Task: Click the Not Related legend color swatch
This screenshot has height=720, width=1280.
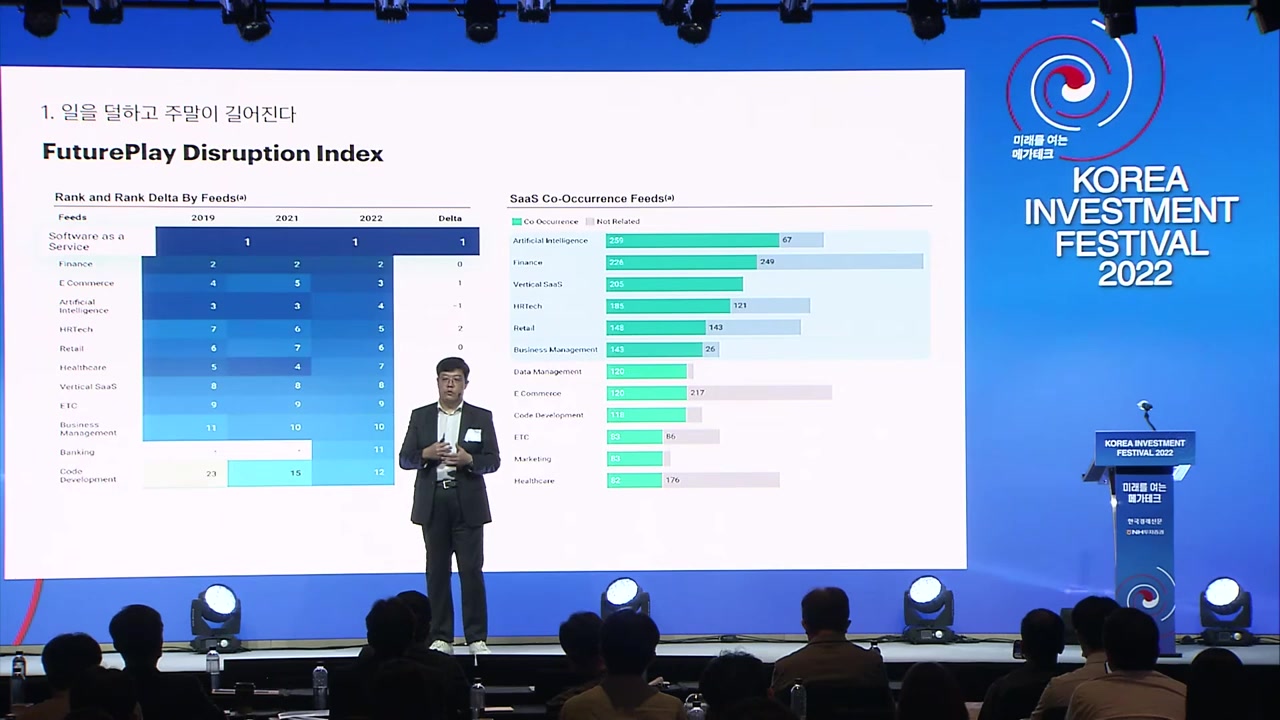Action: click(x=590, y=221)
